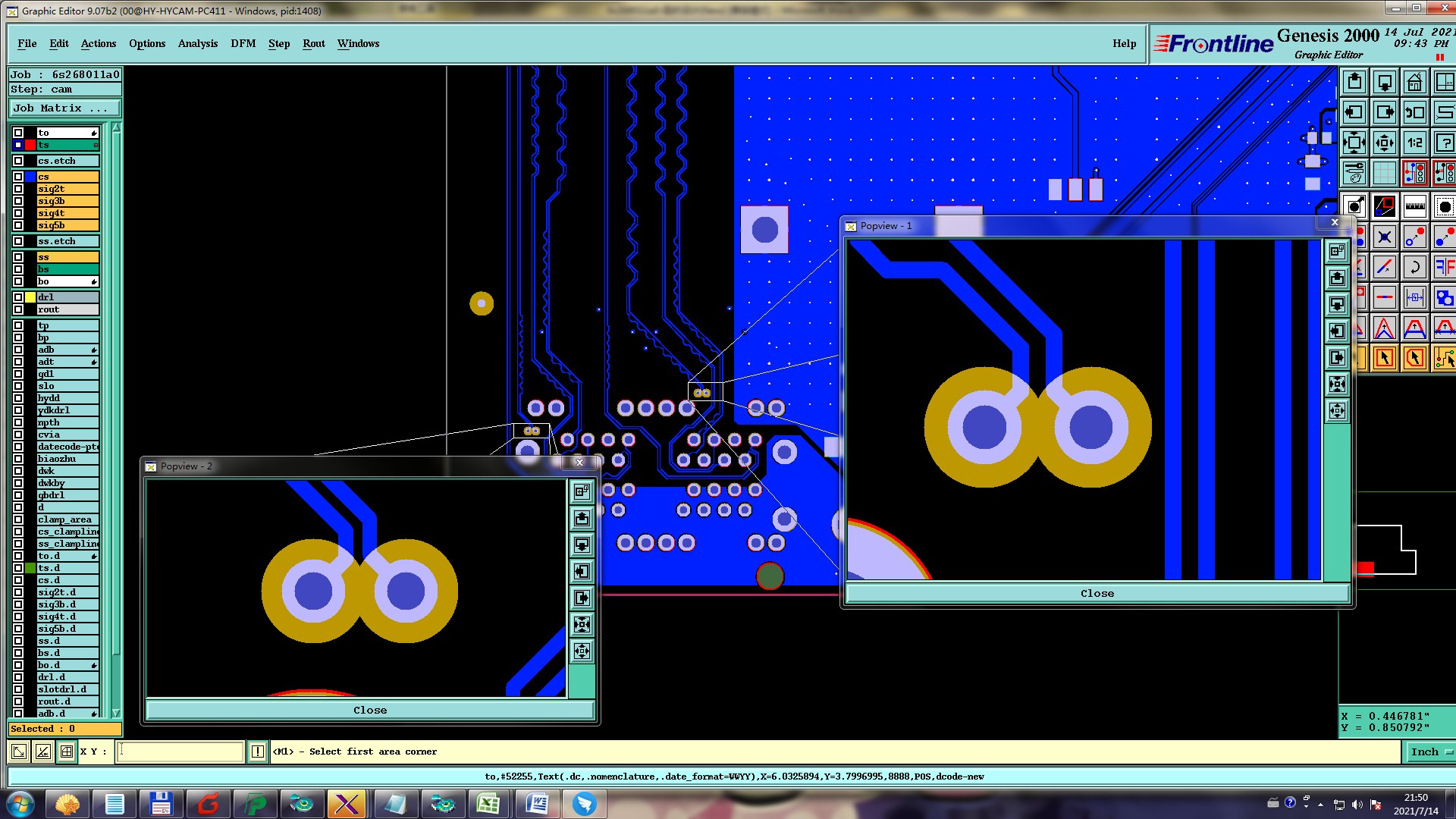Toggle the 'rout' layer checkbox
This screenshot has width=1456, height=819.
(x=18, y=309)
